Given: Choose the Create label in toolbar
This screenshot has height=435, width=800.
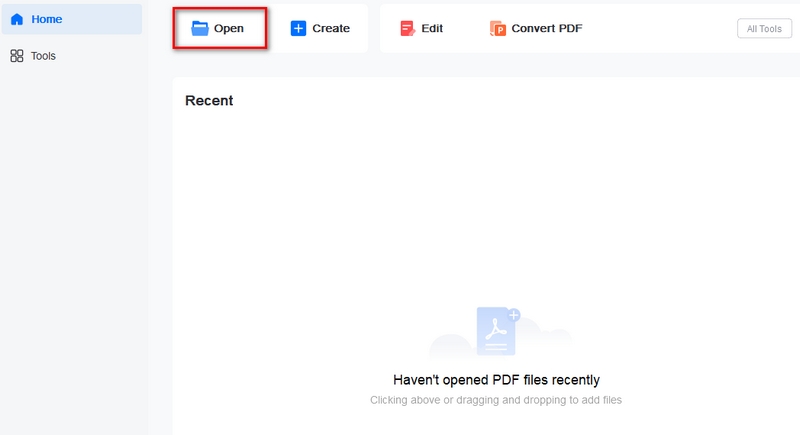Looking at the screenshot, I should [x=331, y=29].
